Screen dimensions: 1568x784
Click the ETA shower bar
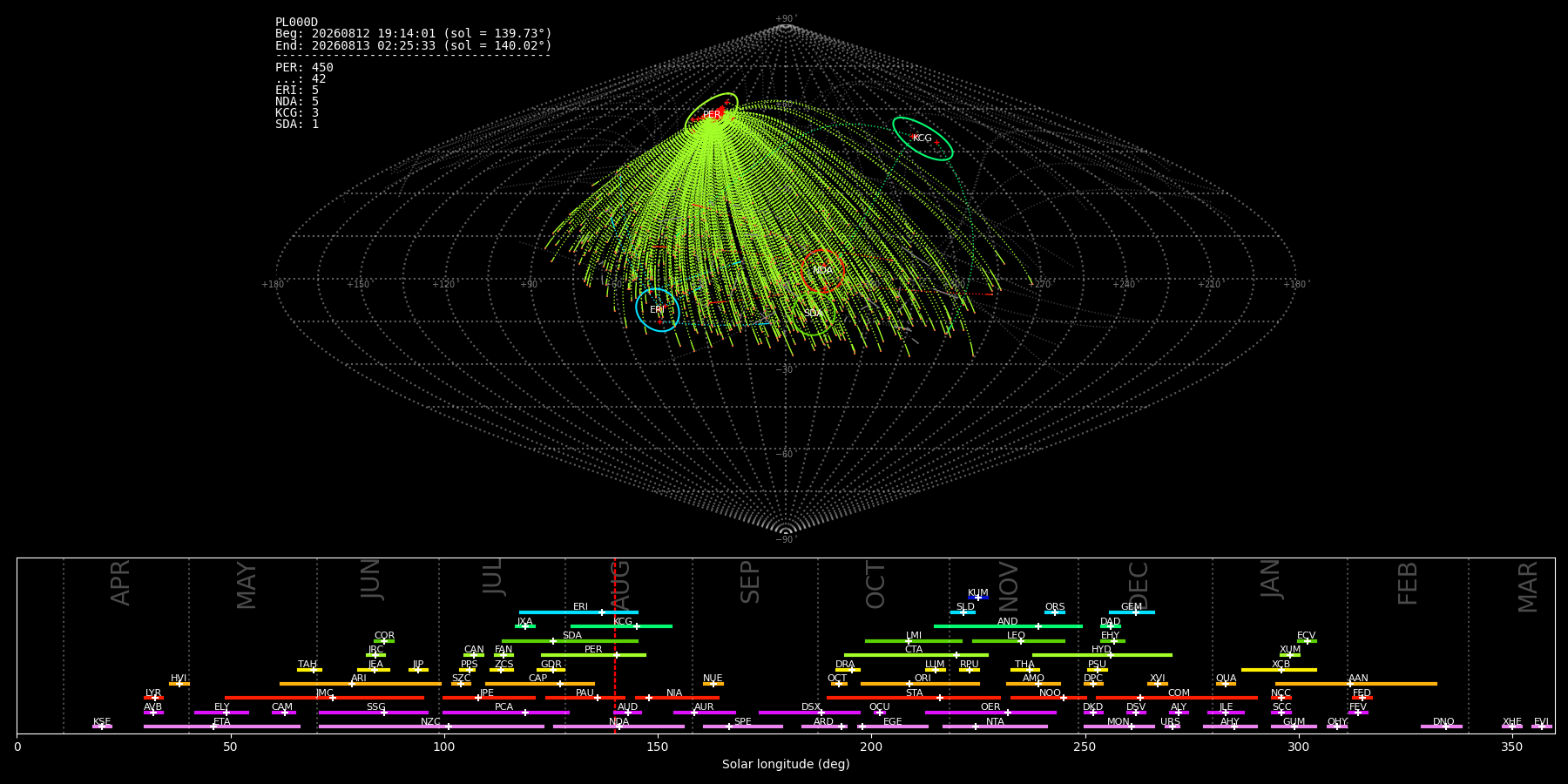[x=222, y=727]
